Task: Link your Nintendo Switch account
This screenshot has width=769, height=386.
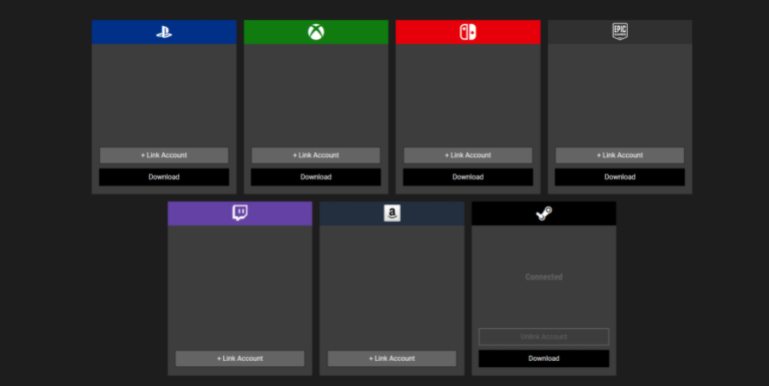Action: pos(468,155)
